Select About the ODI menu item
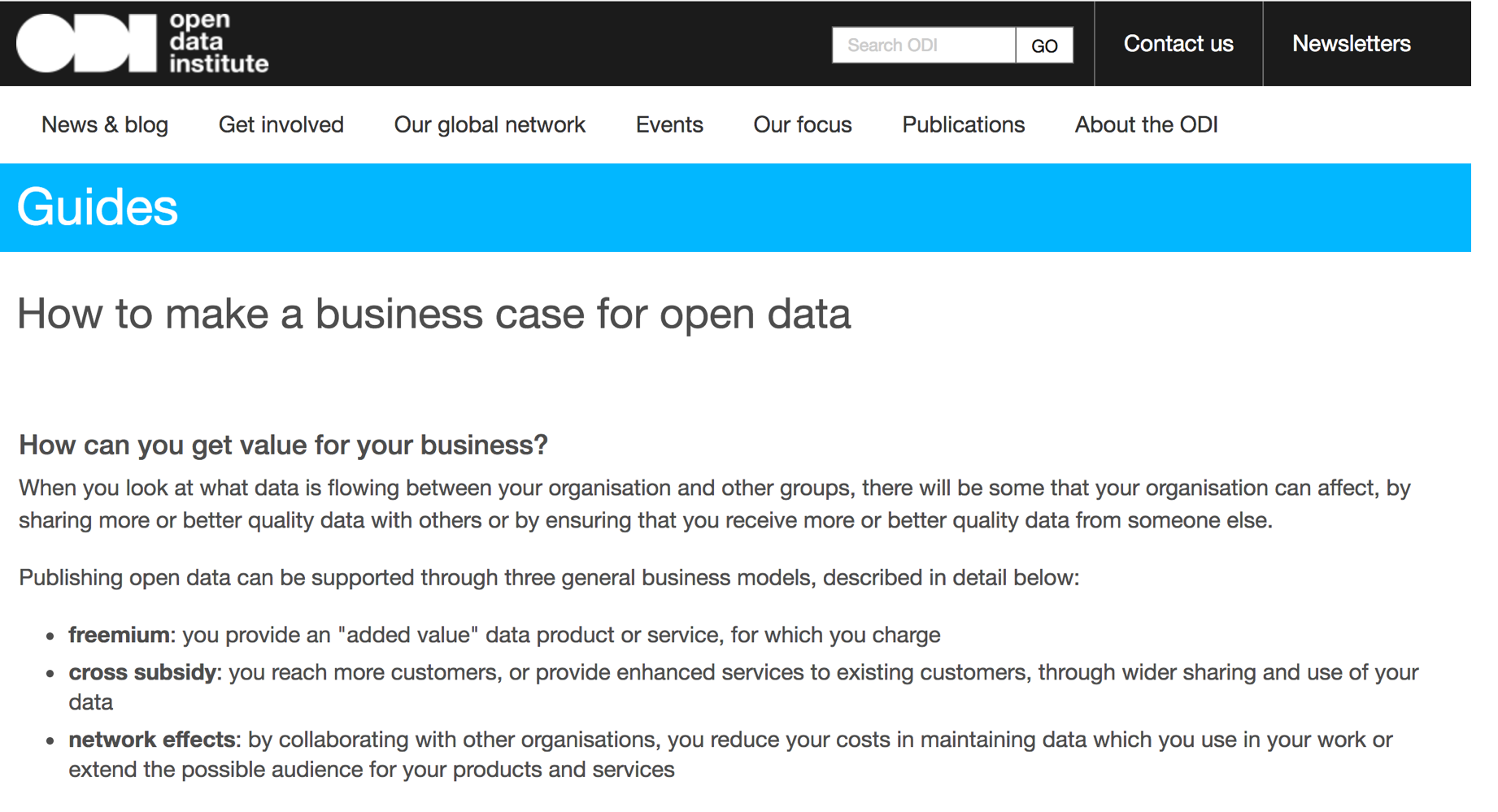The width and height of the screenshot is (1498, 812). [x=1146, y=124]
